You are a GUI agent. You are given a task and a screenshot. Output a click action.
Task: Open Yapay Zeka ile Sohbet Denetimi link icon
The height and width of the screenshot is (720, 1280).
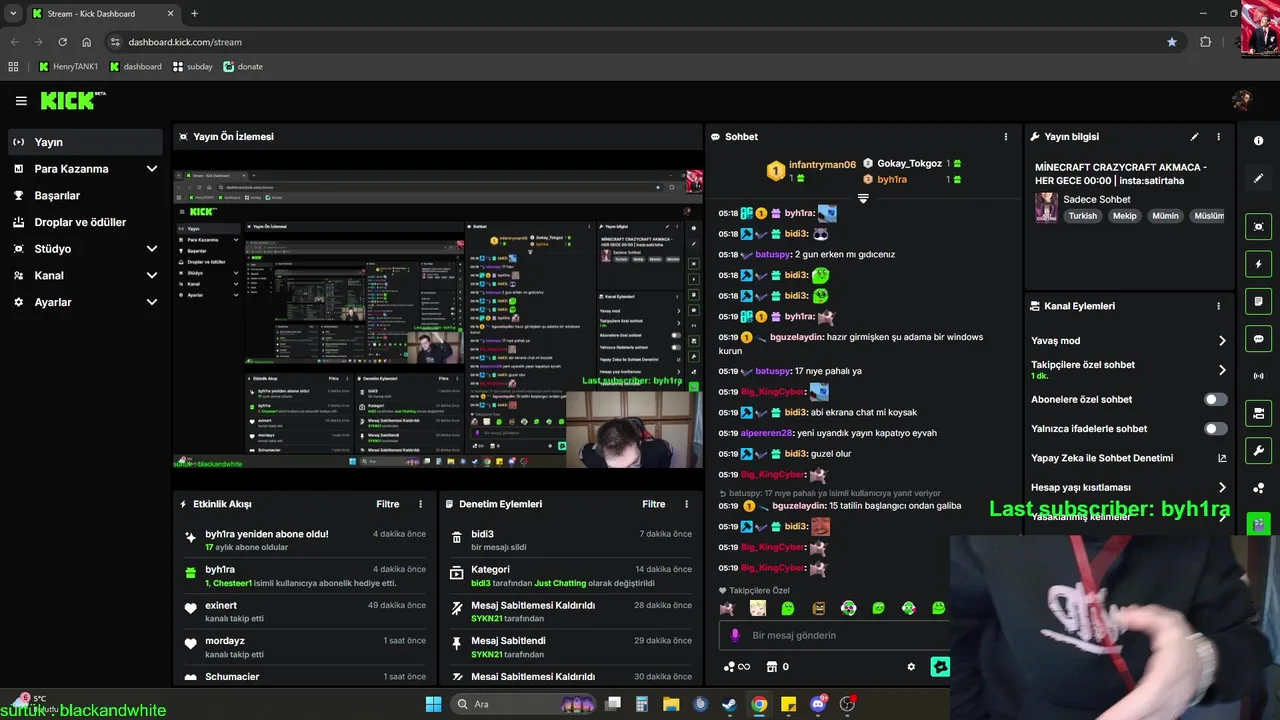coord(1222,458)
